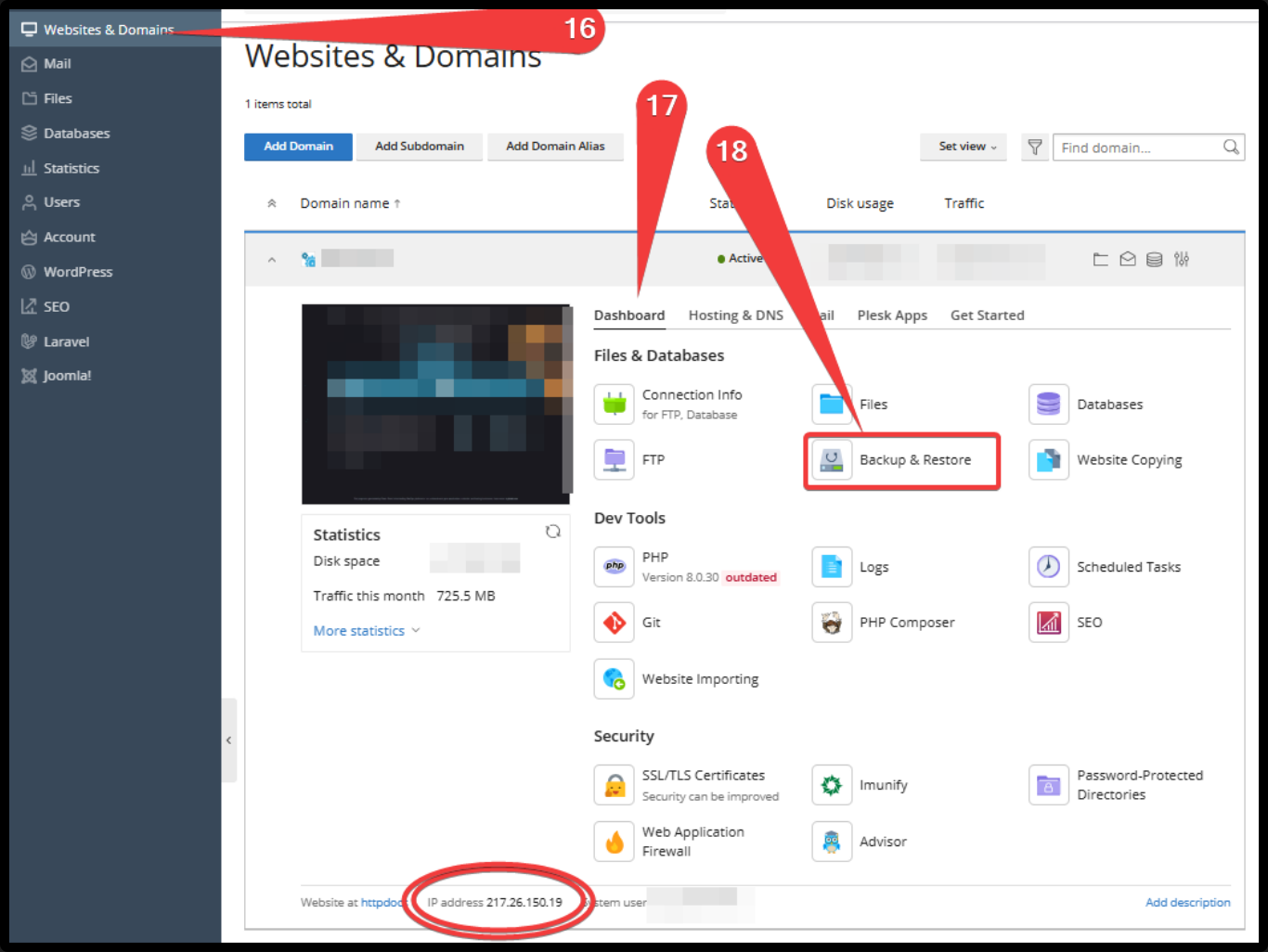Screen dimensions: 1268x952
Task: Open the Databases stack icon
Action: tap(1049, 404)
